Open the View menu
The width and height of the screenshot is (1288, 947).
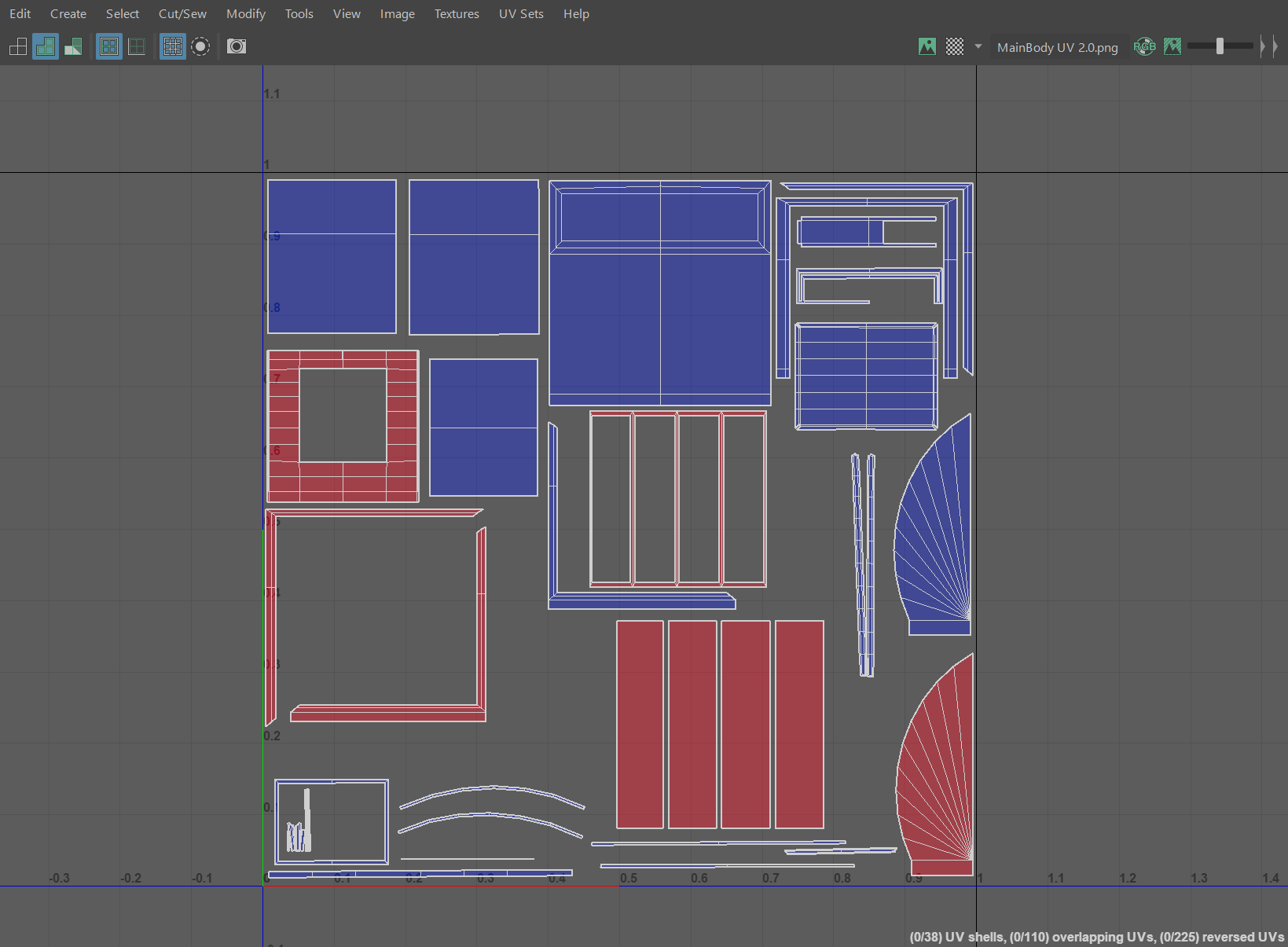(x=347, y=14)
